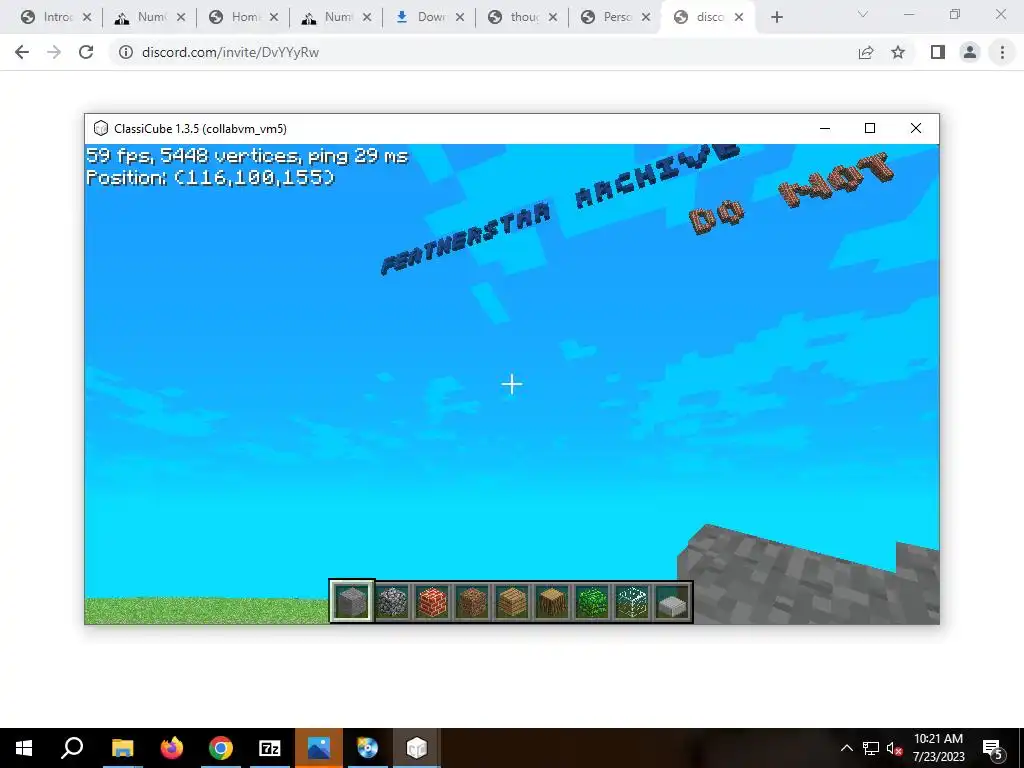This screenshot has height=768, width=1024.
Task: Go back to the previous page
Action: [22, 52]
